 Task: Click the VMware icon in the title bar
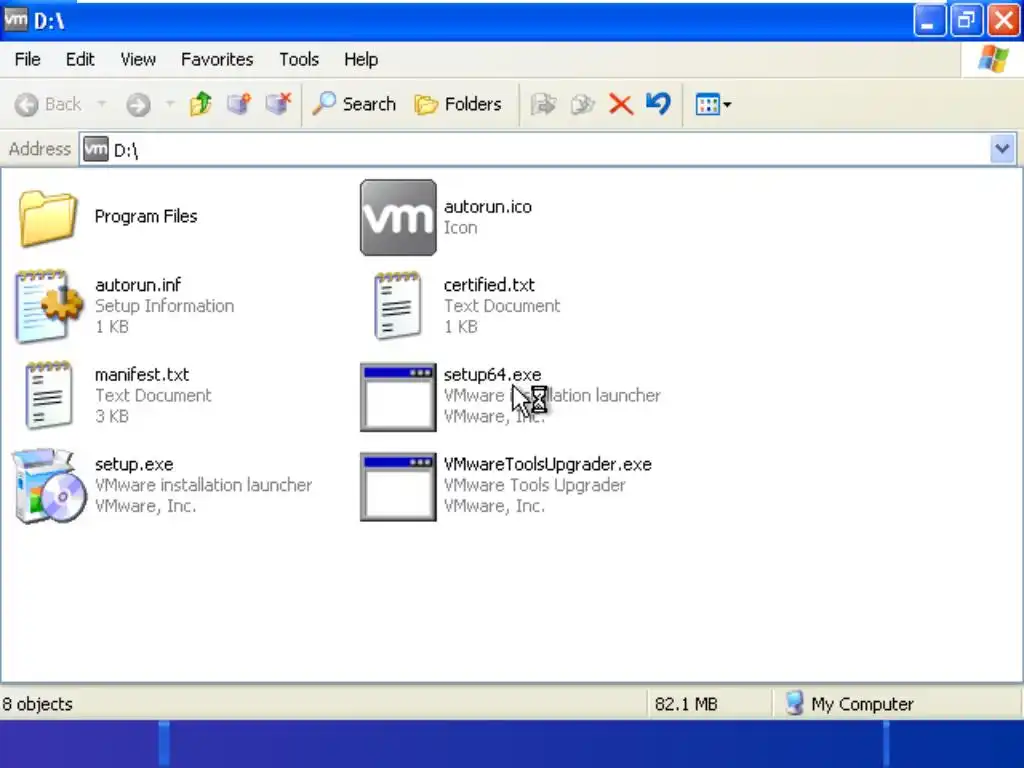coord(16,20)
